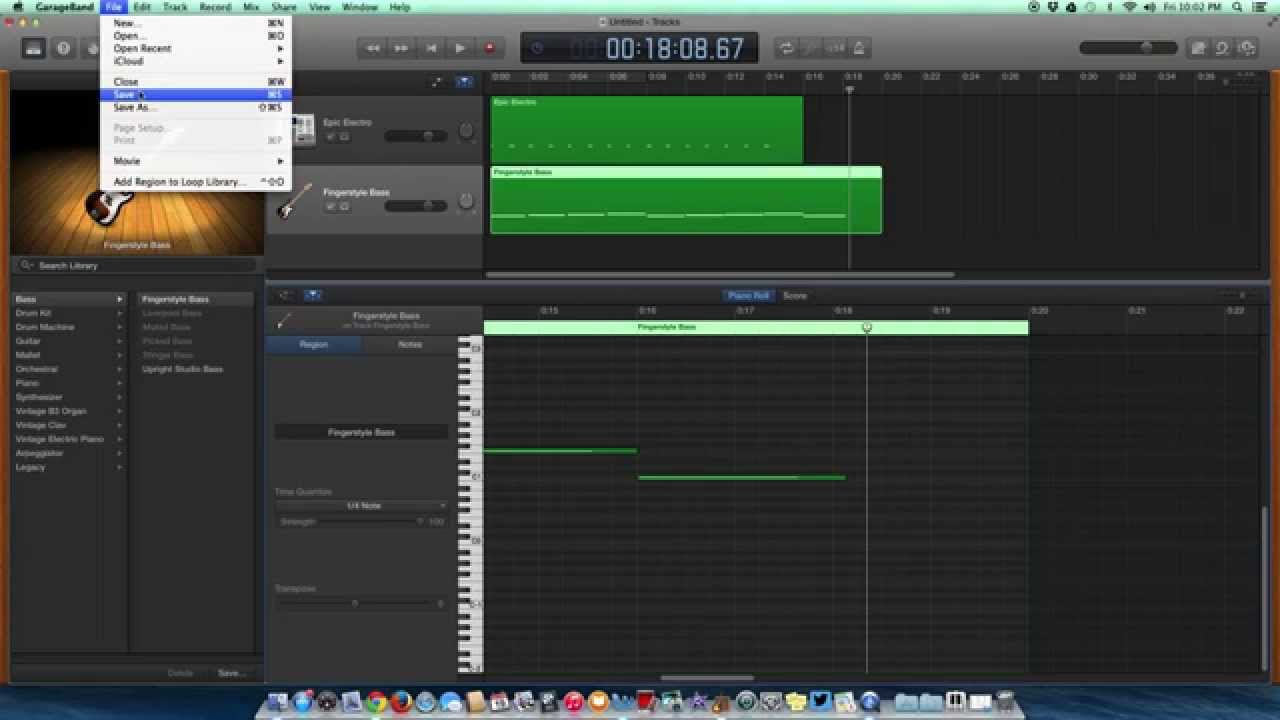
Task: Solo the Epic Electro track
Action: coord(344,136)
